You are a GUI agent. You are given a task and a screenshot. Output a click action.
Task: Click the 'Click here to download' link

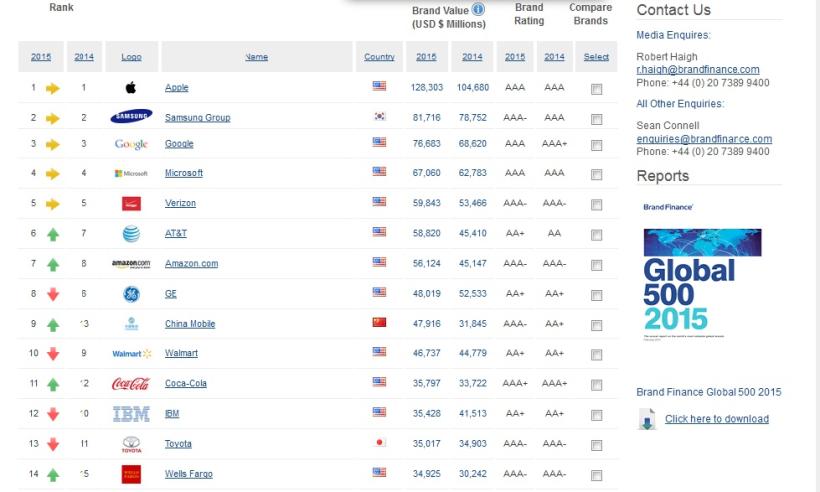click(717, 419)
